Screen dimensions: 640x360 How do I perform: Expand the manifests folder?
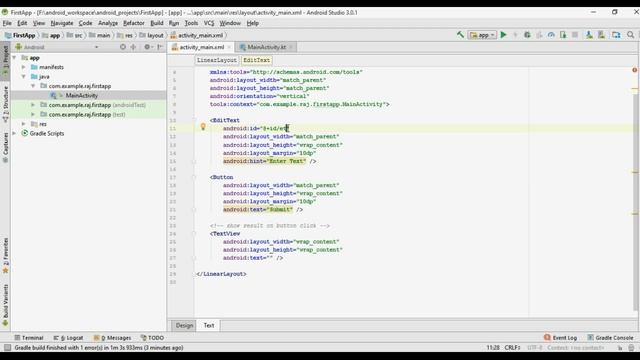coord(24,67)
